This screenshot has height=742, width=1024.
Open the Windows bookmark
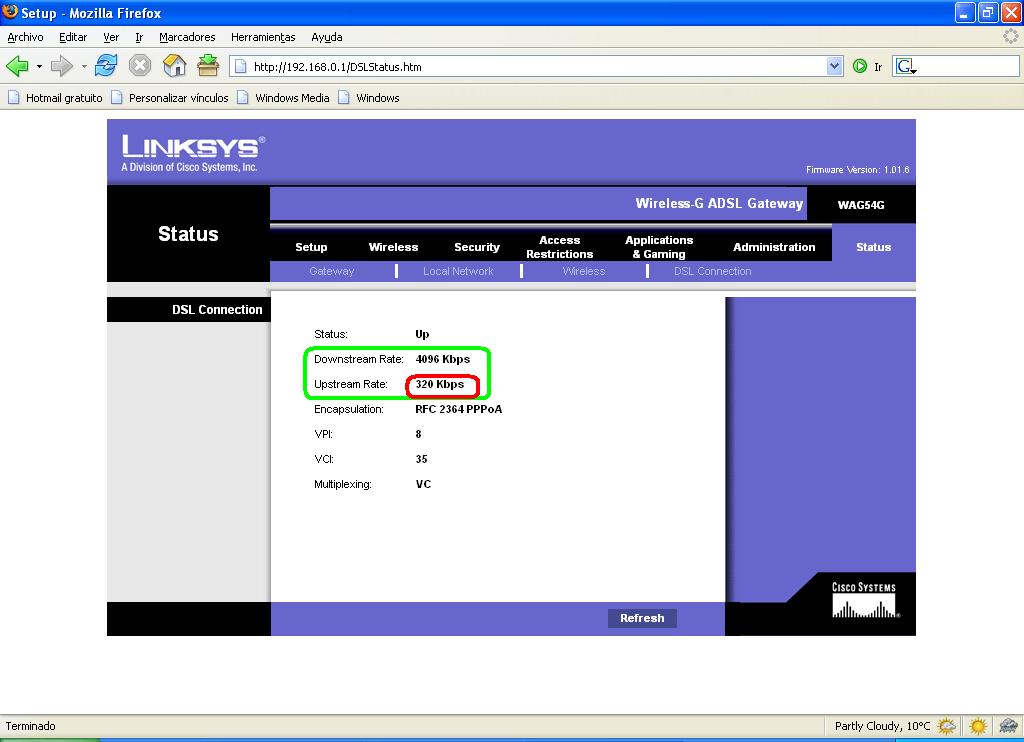coord(369,98)
